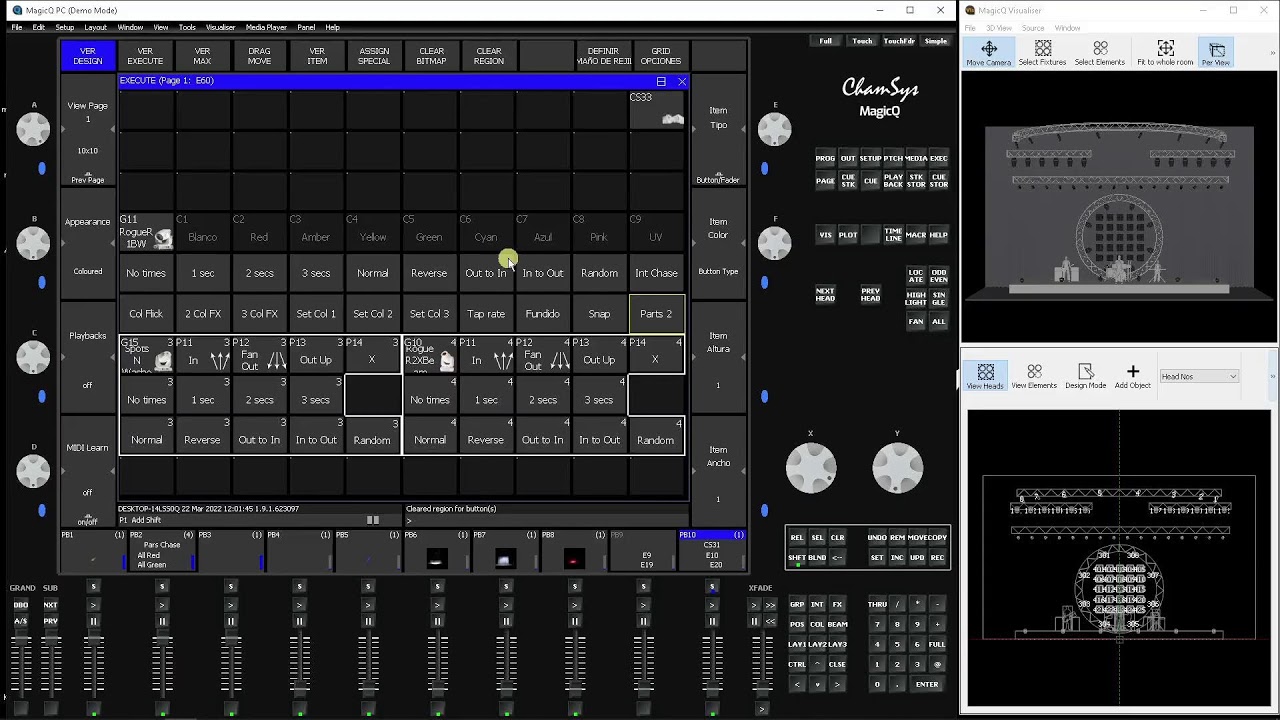
Task: Select PB6 playback thumbnail
Action: (437, 558)
